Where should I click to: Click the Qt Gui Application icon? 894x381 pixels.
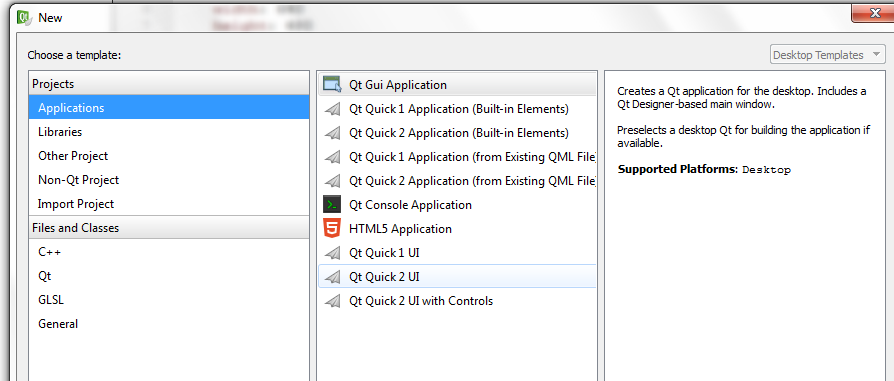coord(332,84)
